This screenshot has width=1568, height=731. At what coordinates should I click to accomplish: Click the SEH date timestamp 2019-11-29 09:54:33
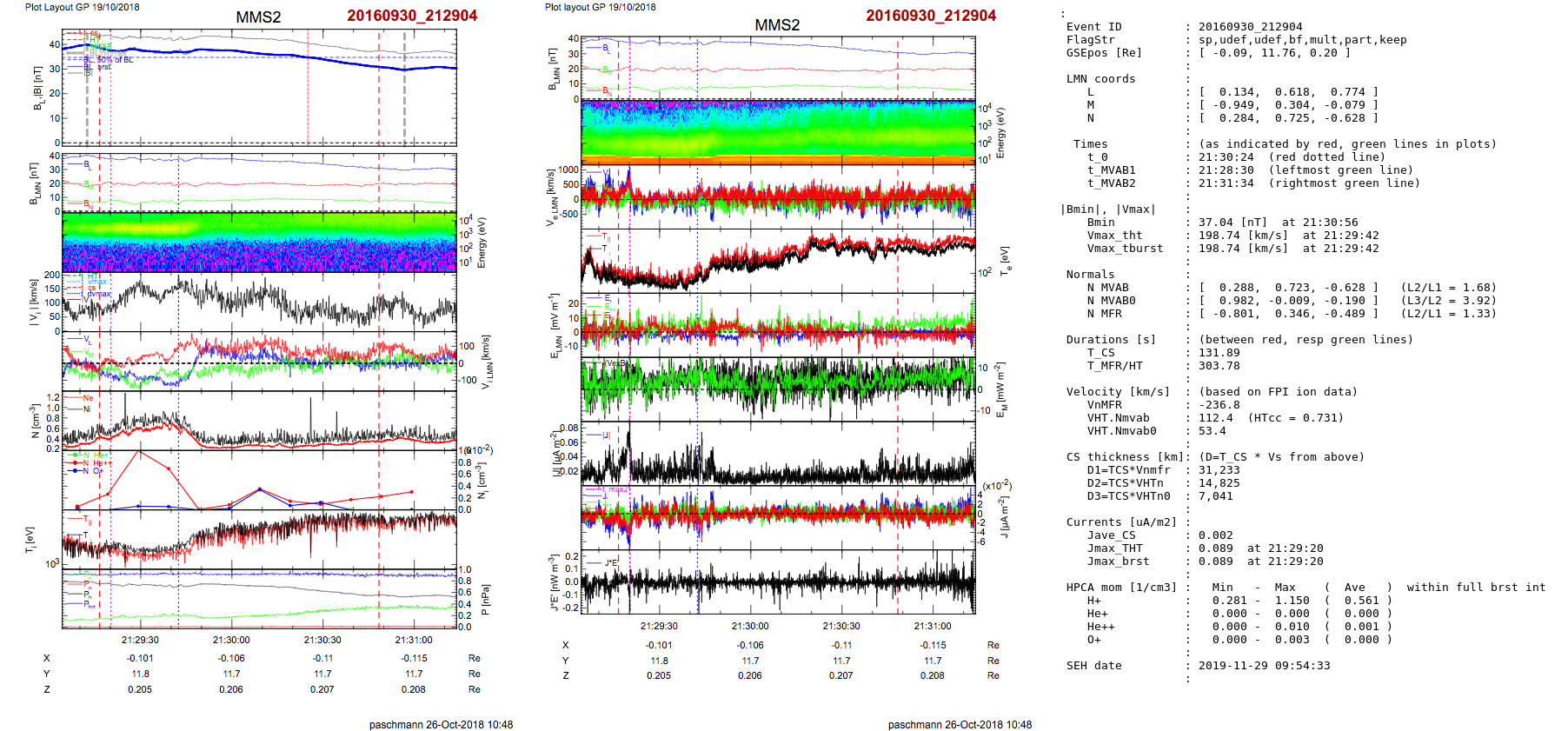pos(1264,666)
